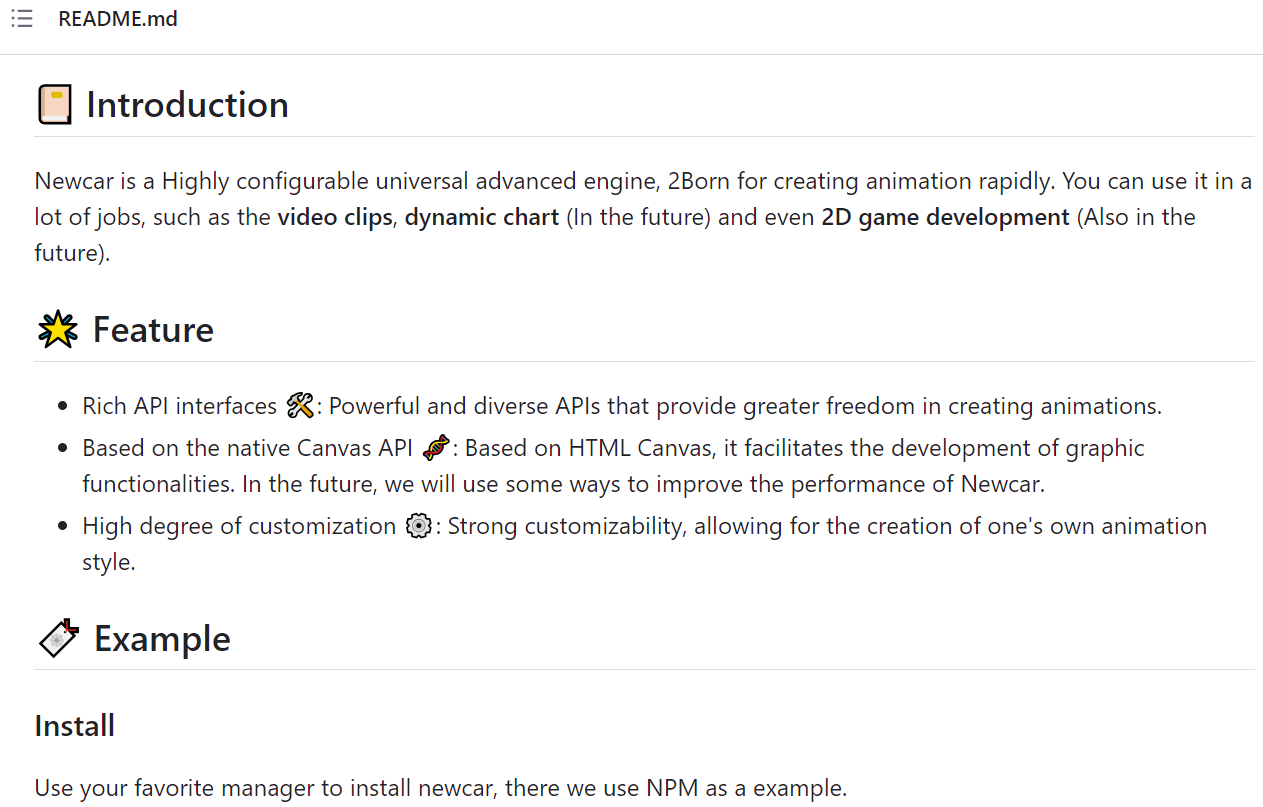Screen dimensions: 1263x807
Task: Select the Install subheading
Action: point(75,725)
